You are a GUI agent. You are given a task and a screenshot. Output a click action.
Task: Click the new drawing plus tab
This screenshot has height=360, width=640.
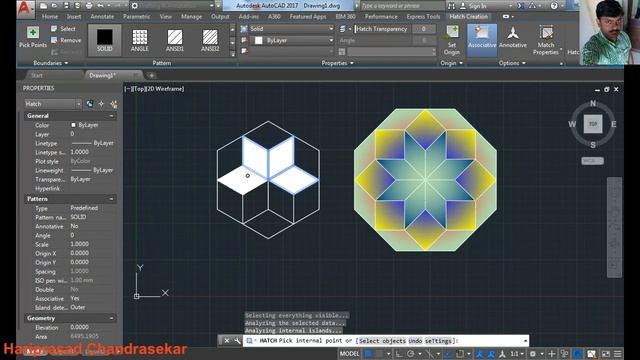pos(151,76)
